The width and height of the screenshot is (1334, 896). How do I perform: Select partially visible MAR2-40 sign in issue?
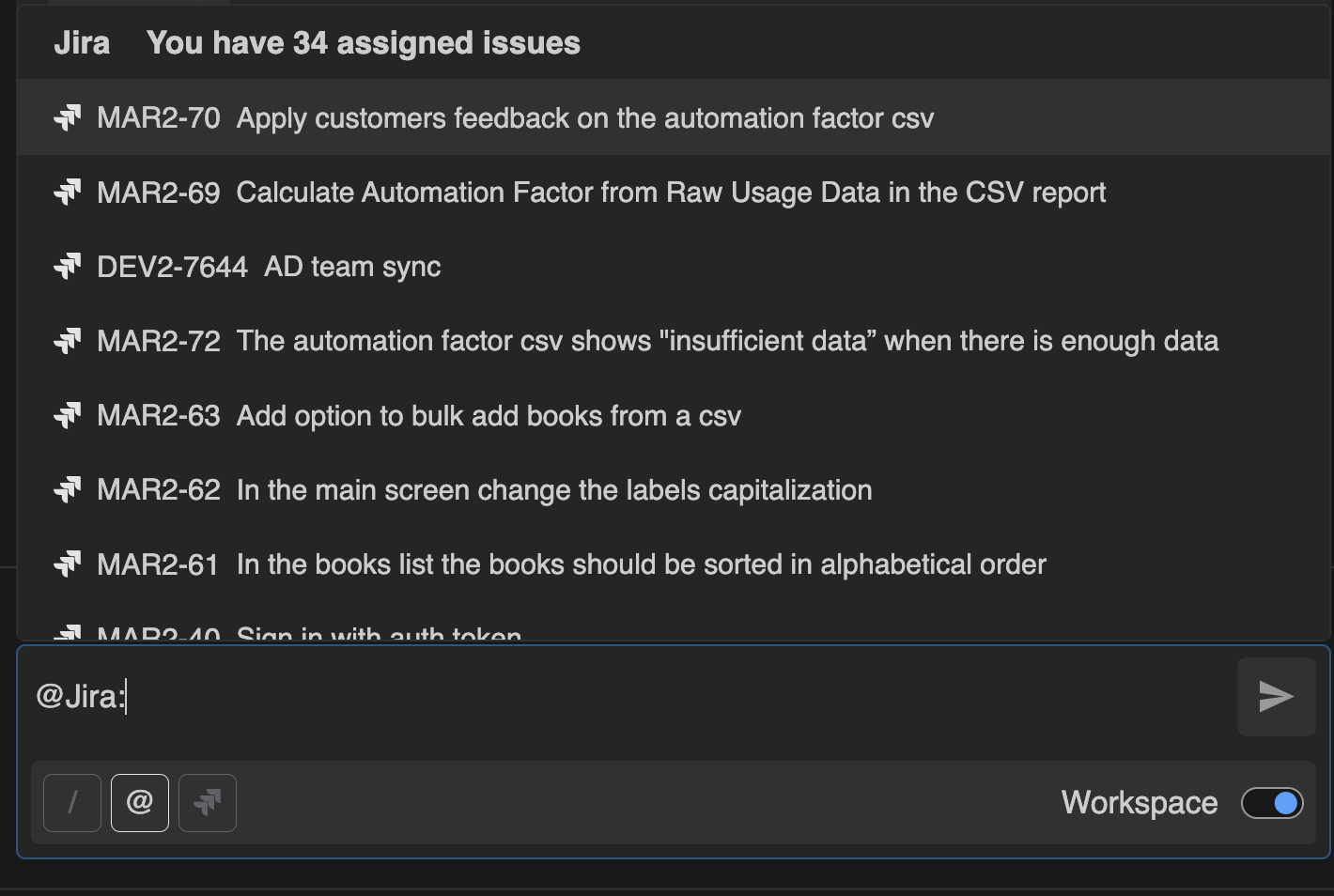click(379, 633)
